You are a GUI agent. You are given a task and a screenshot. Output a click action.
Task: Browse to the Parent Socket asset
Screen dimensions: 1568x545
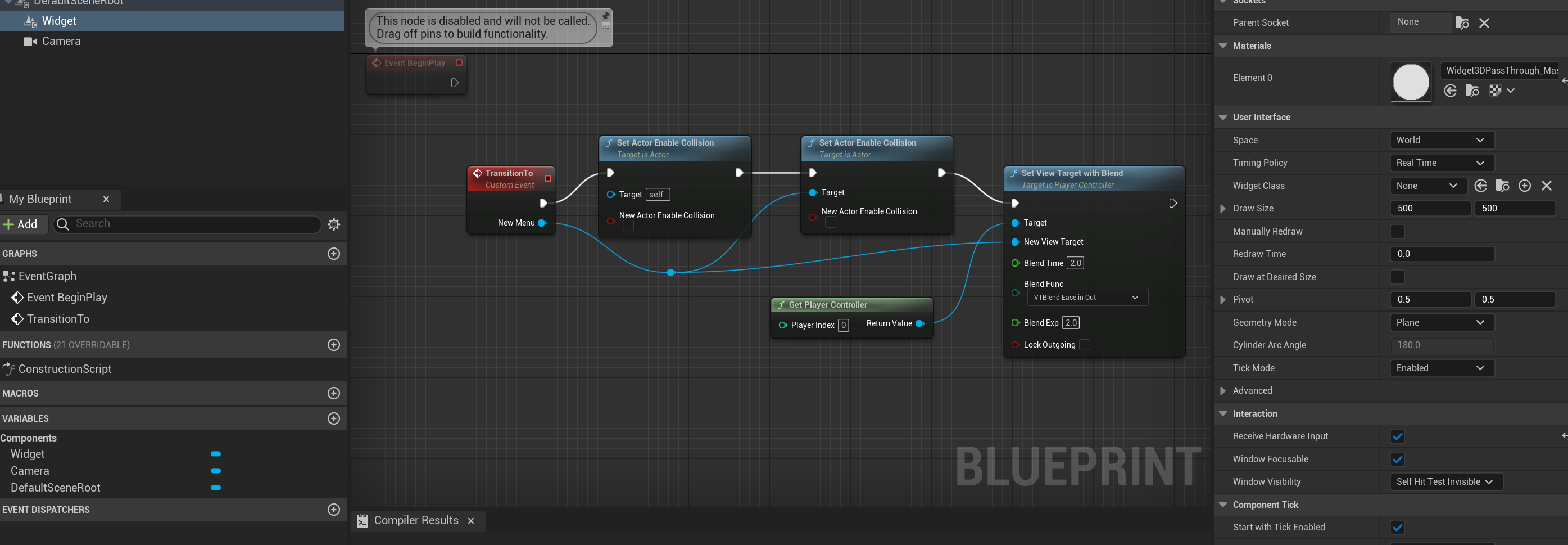[1461, 23]
